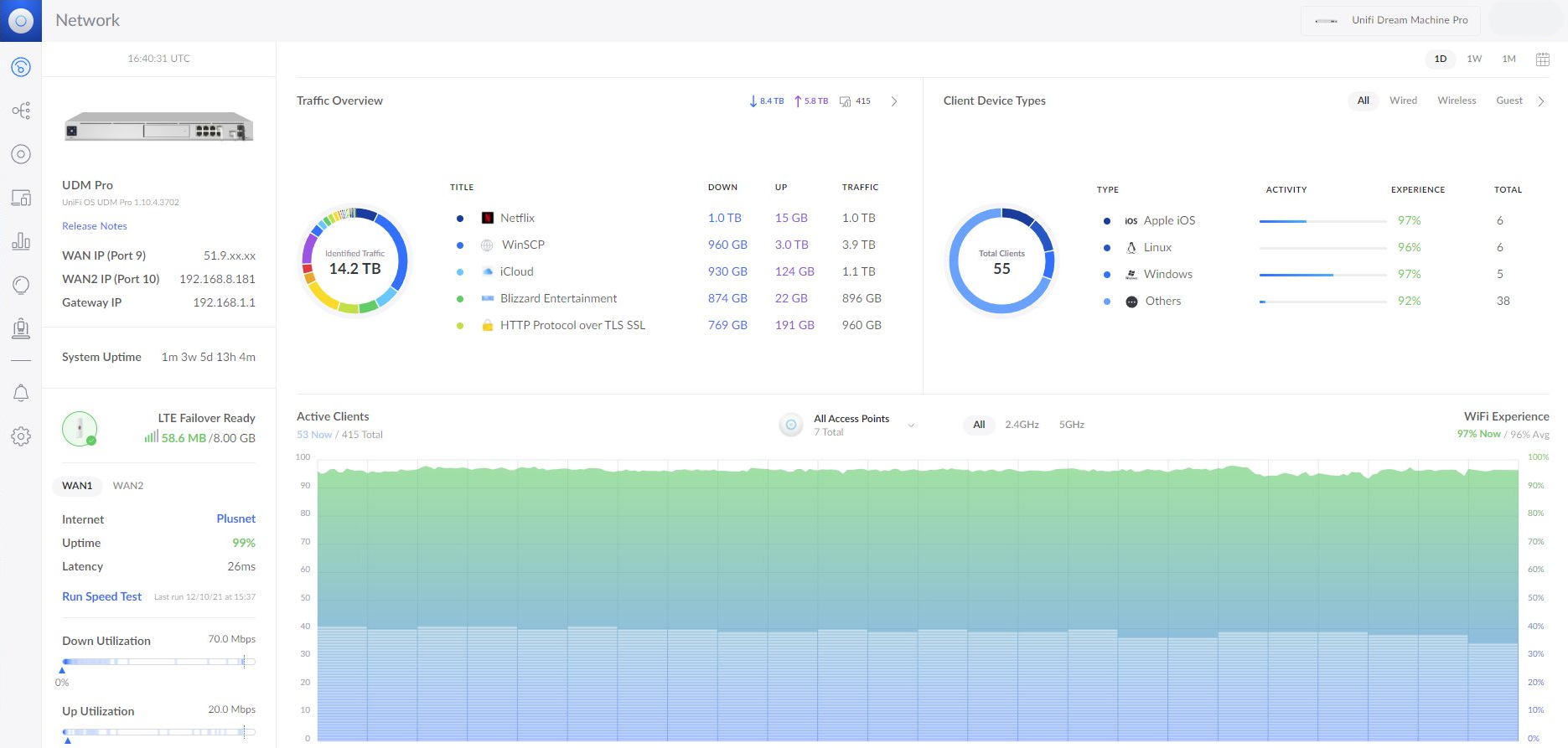Image resolution: width=1568 pixels, height=748 pixels.
Task: Click the upload total 5.8 TB arrow
Action: (x=798, y=101)
